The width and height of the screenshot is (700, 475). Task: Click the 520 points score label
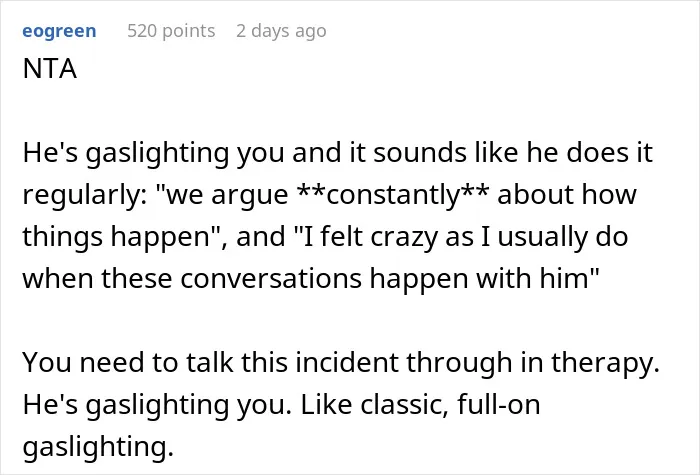[171, 31]
